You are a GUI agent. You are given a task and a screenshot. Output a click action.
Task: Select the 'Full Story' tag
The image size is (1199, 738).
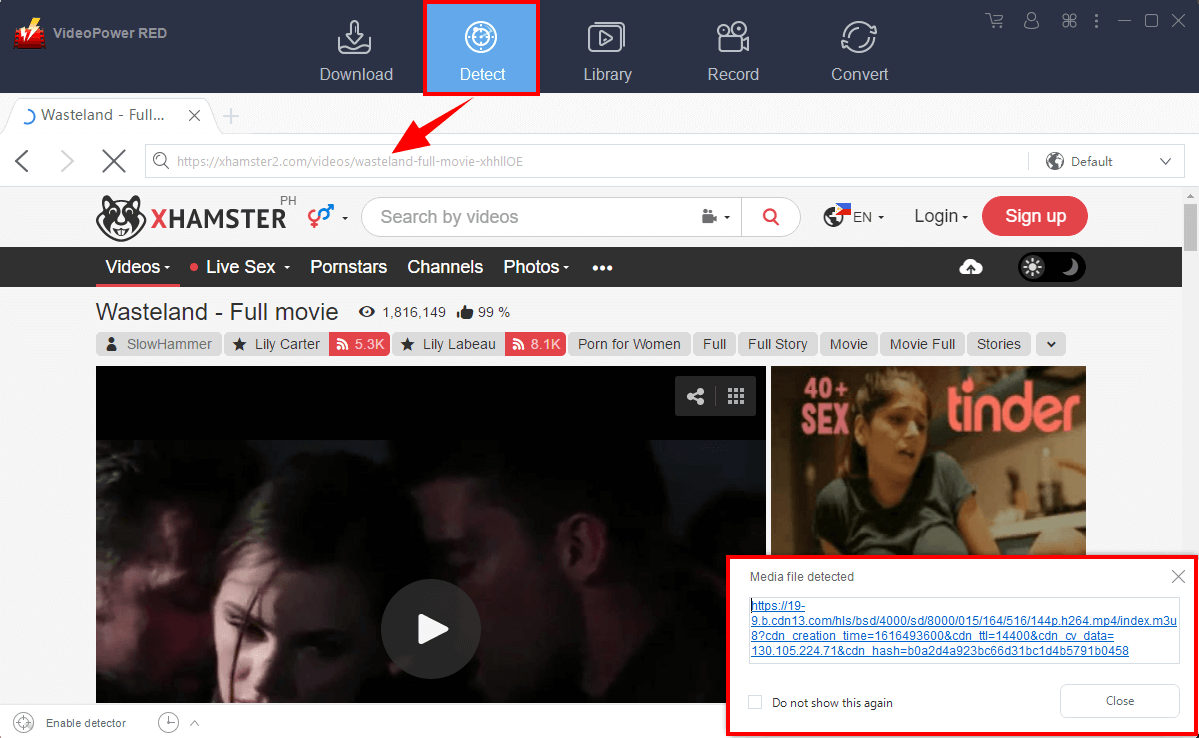tap(777, 344)
